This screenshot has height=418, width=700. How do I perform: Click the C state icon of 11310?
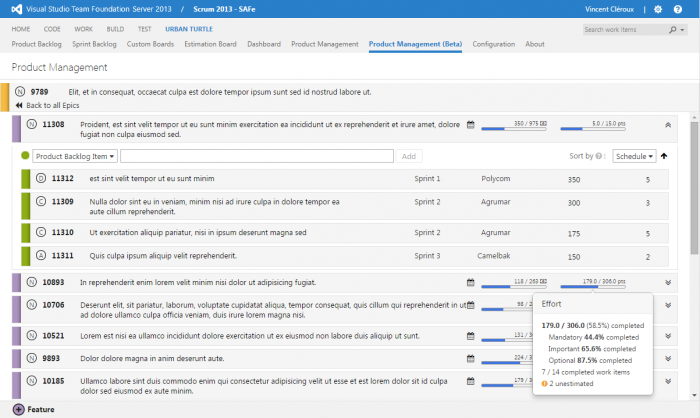click(x=41, y=232)
